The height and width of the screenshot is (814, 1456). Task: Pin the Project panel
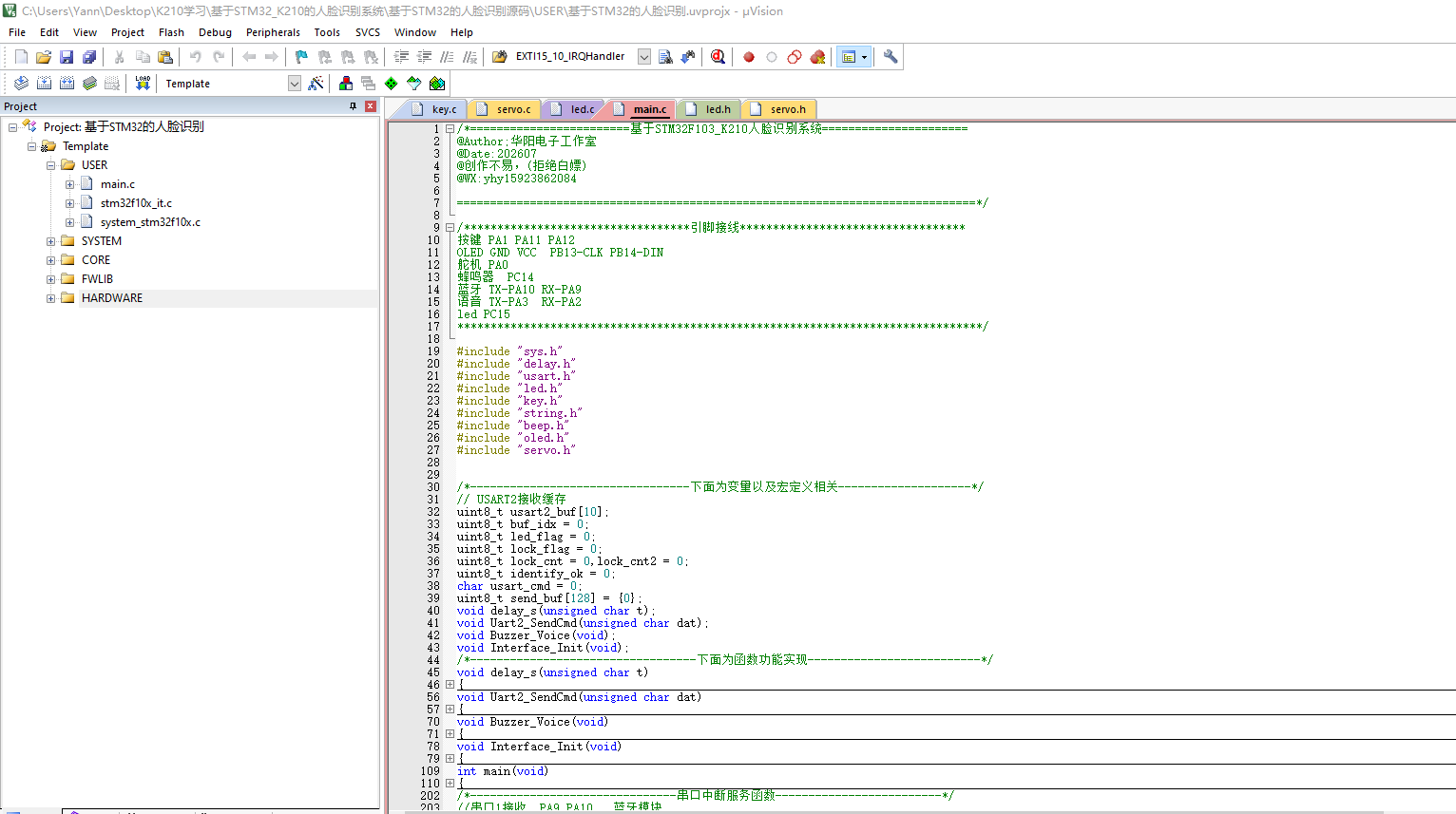pos(354,106)
